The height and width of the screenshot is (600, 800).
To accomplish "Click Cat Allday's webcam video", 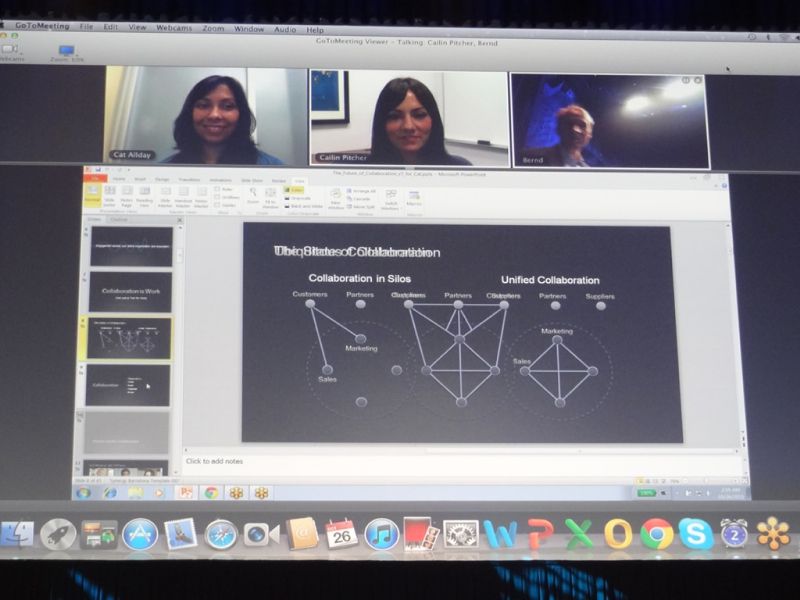I will 206,116.
